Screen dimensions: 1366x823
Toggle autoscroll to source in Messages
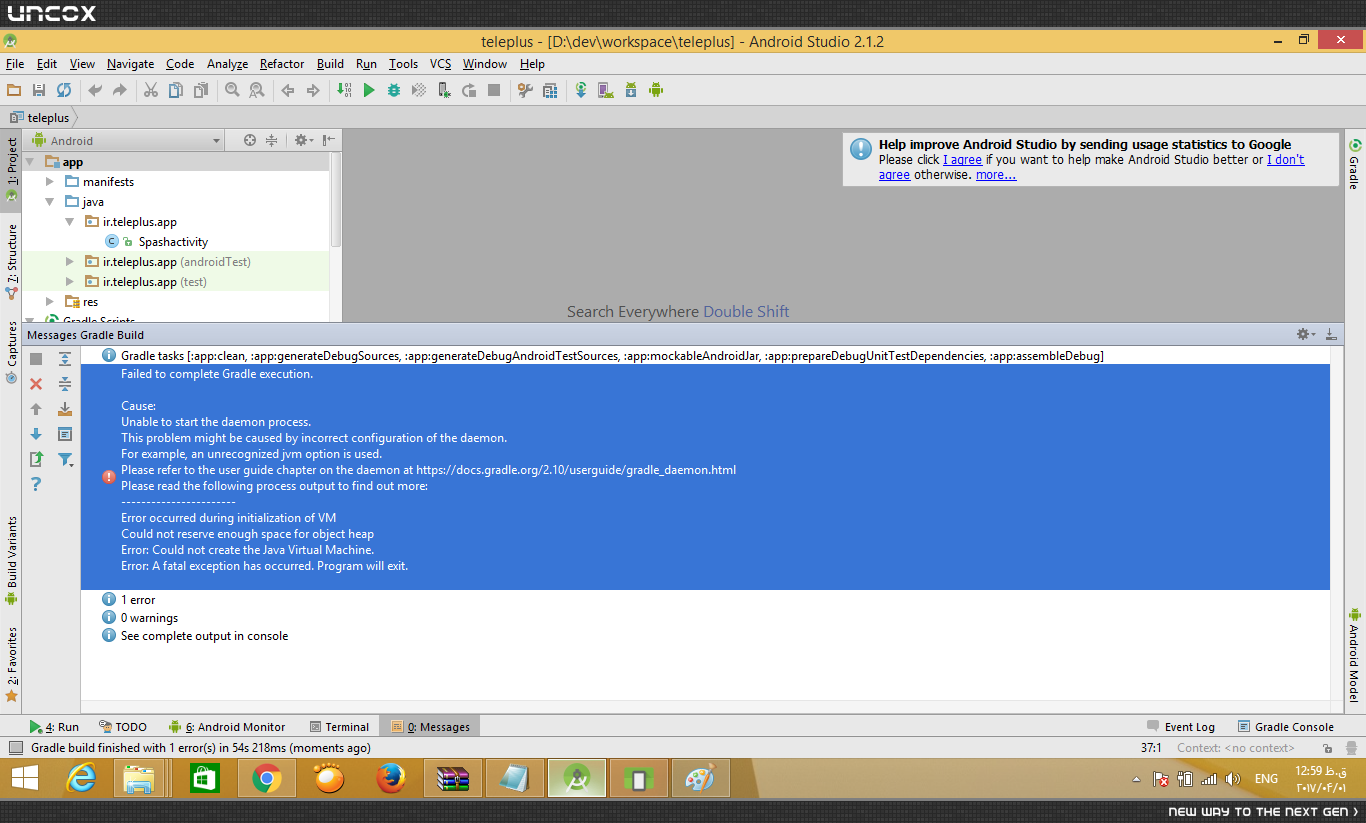(65, 409)
